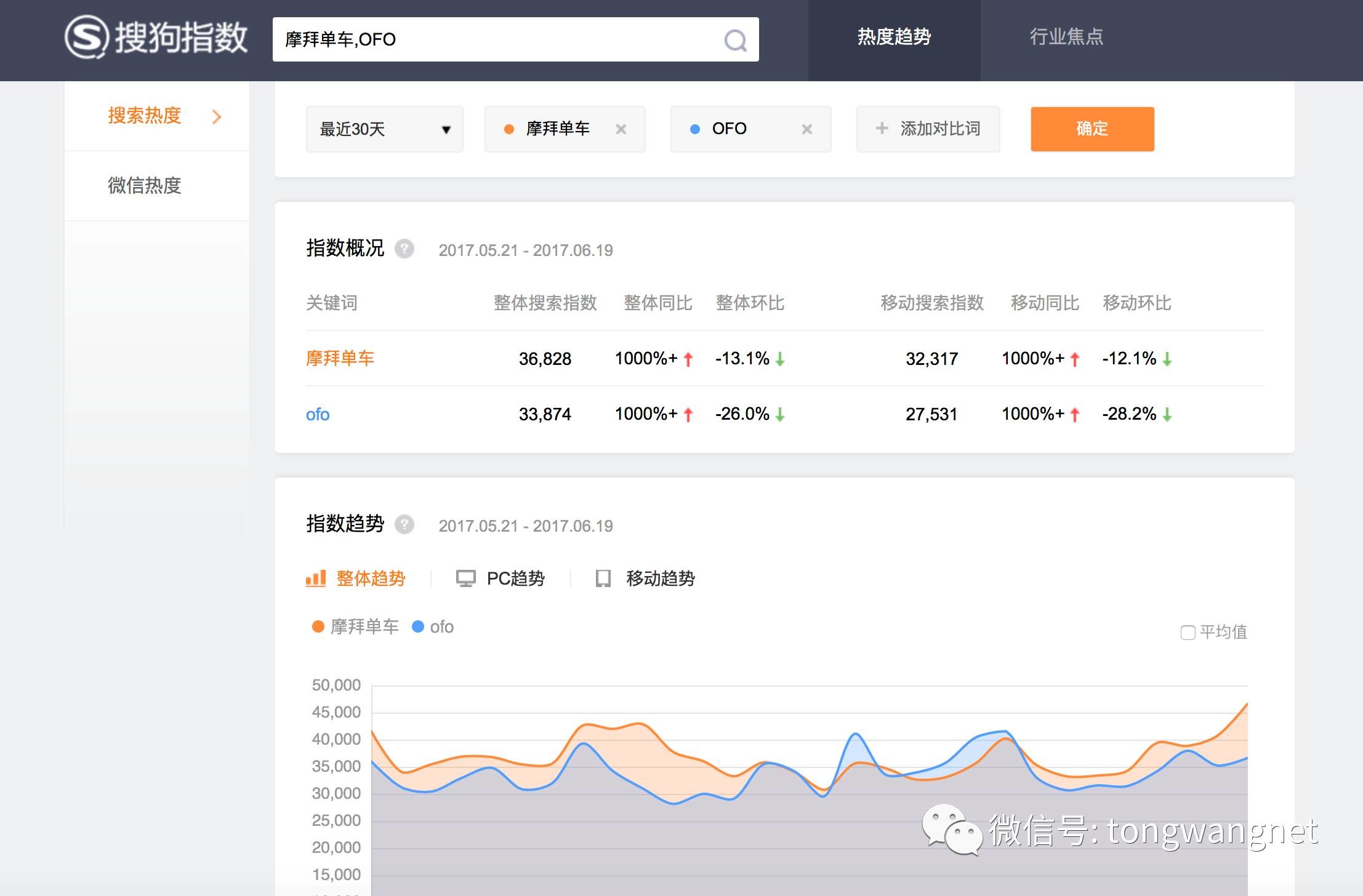The width and height of the screenshot is (1363, 896).
Task: Click the -26.0% change value
Action: point(742,414)
